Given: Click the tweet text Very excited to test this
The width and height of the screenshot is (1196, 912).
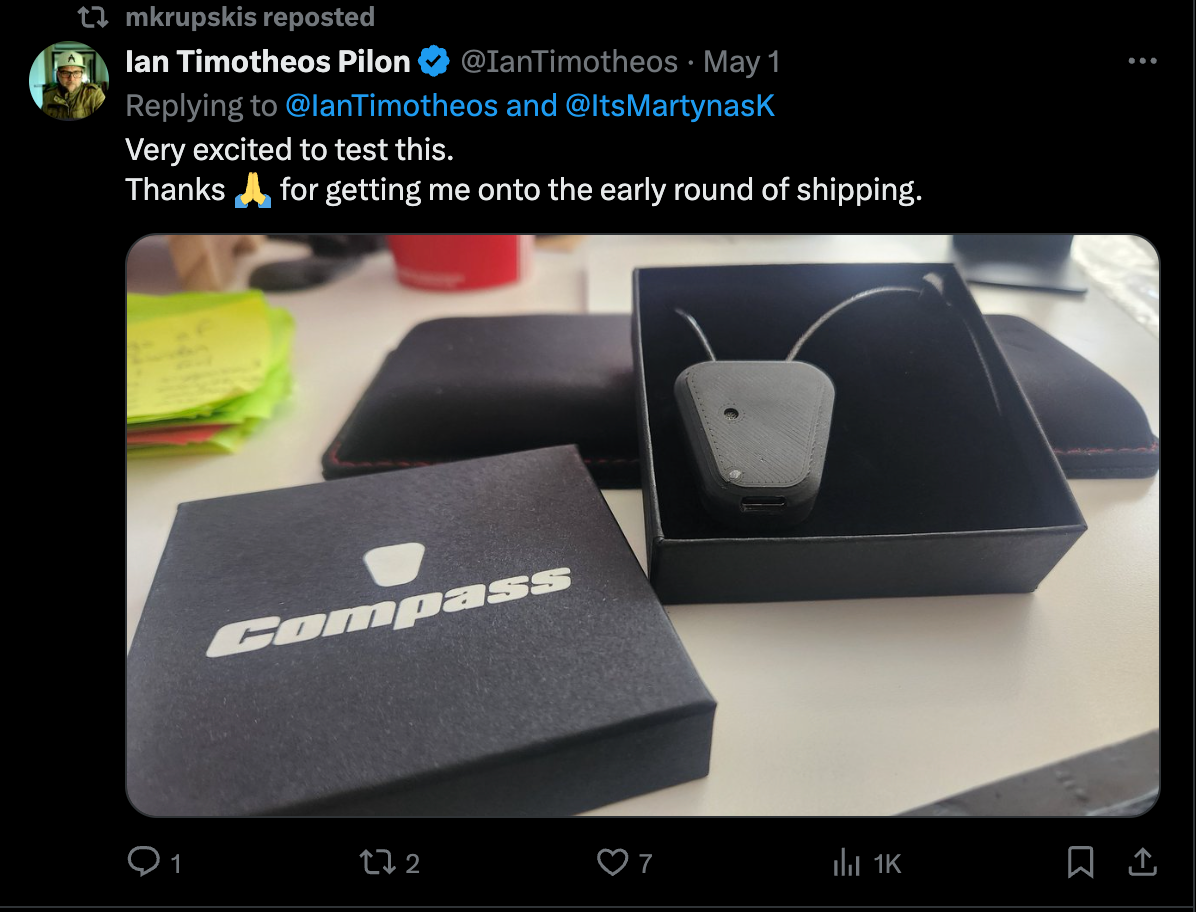Looking at the screenshot, I should pyautogui.click(x=289, y=149).
